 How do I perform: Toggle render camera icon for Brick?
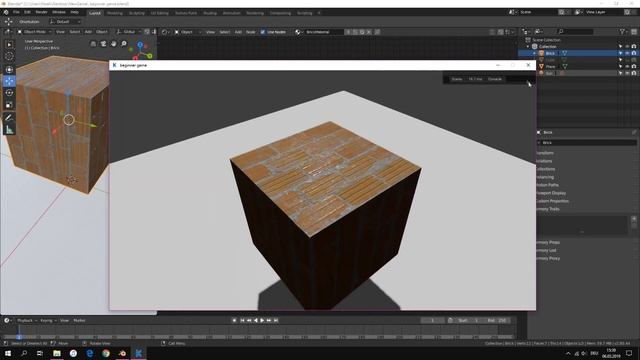click(634, 53)
